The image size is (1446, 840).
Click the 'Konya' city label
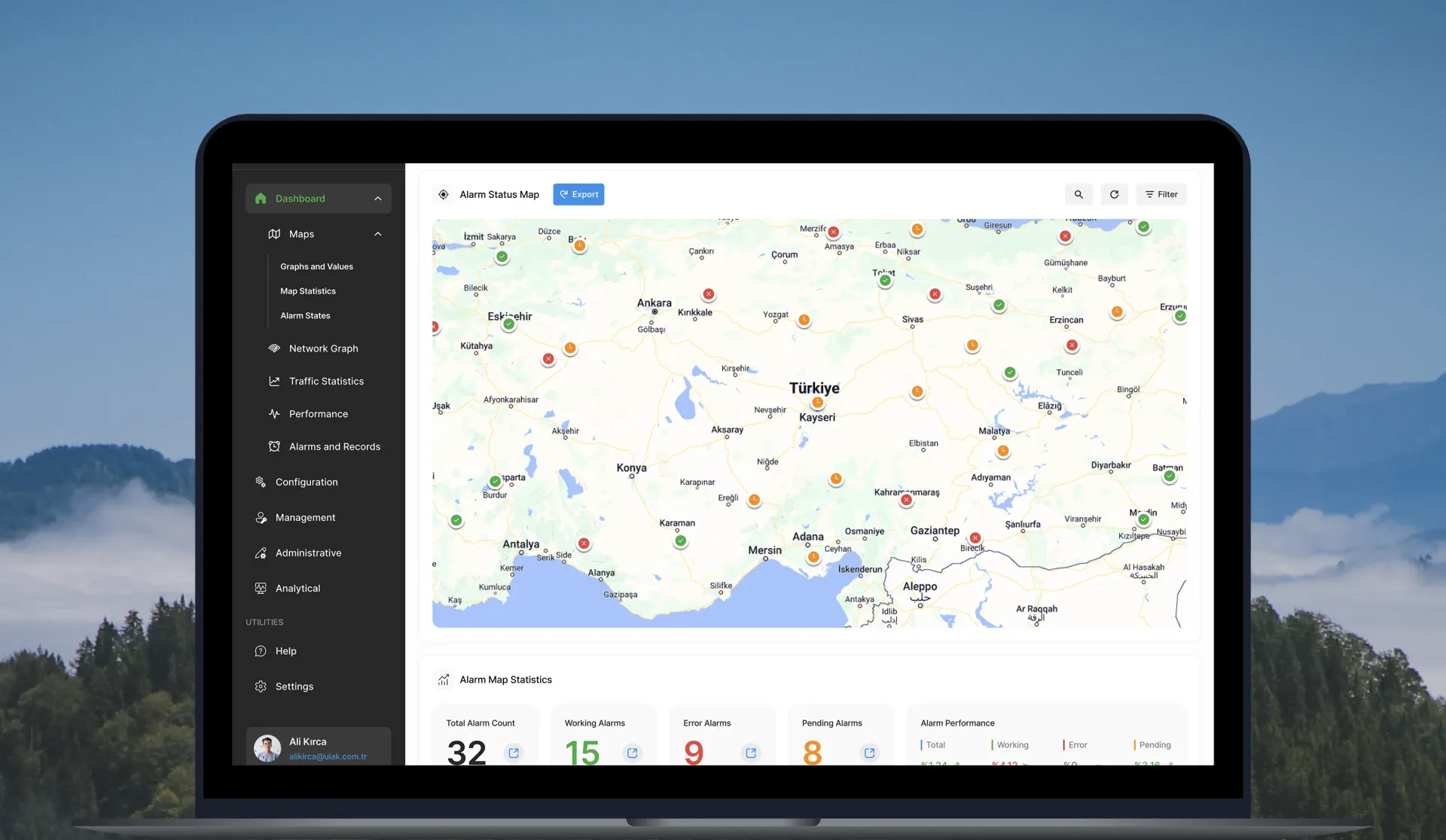(631, 468)
